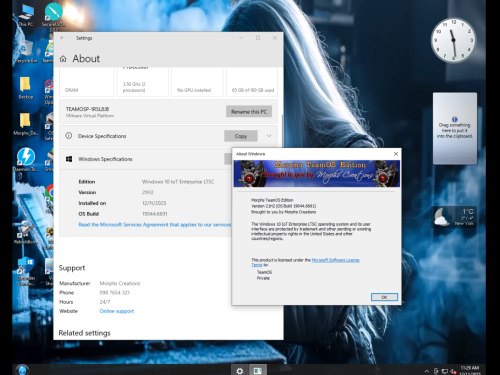Open the Recycle Bin desktop icon

26,52
